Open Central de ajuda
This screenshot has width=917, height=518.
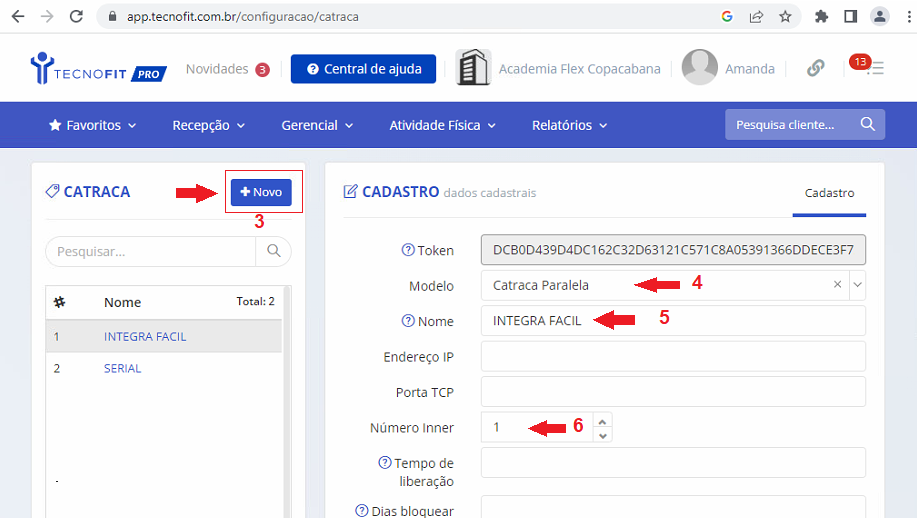click(363, 69)
